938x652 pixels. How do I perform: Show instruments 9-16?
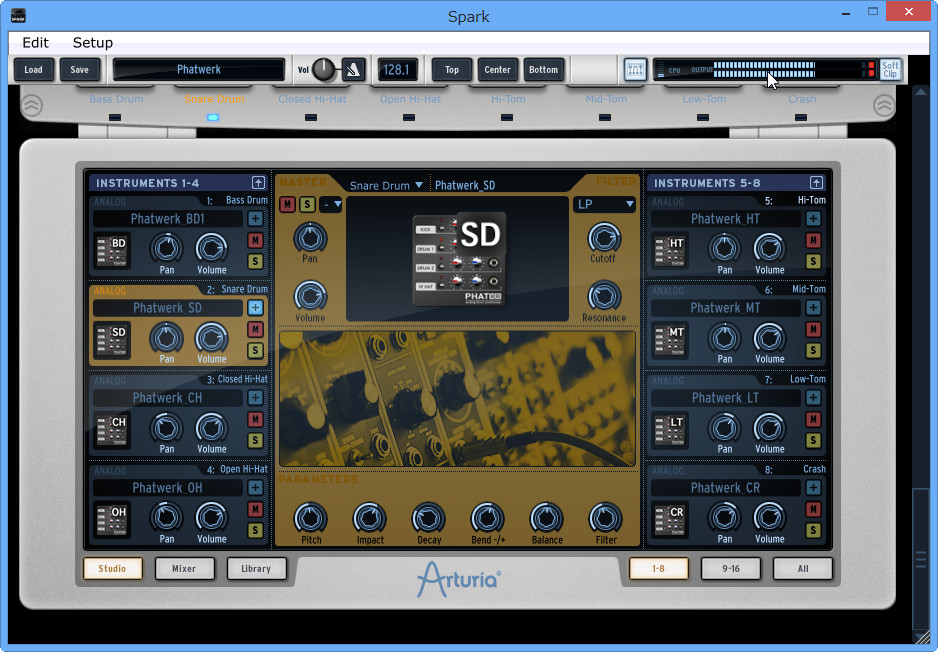click(x=730, y=568)
